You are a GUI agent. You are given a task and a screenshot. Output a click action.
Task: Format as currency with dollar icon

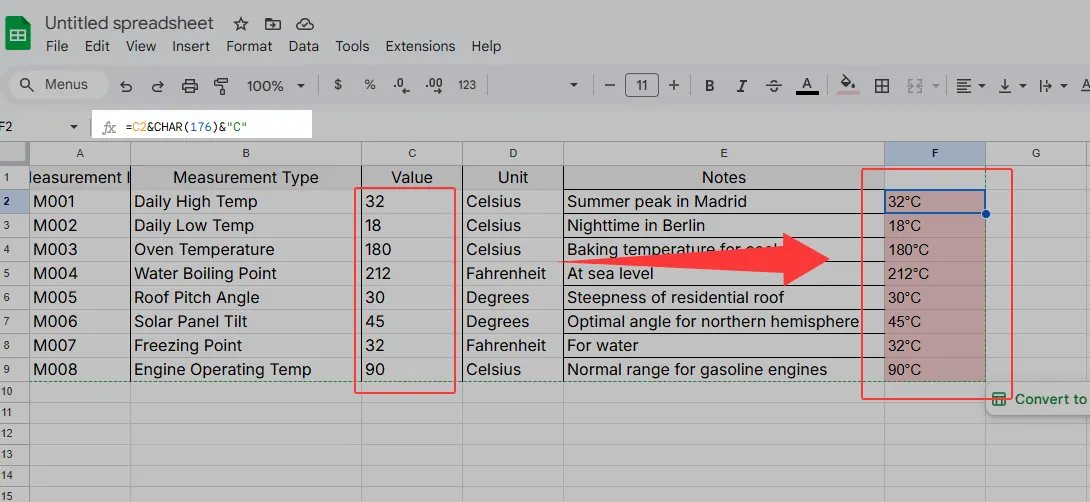pos(338,86)
